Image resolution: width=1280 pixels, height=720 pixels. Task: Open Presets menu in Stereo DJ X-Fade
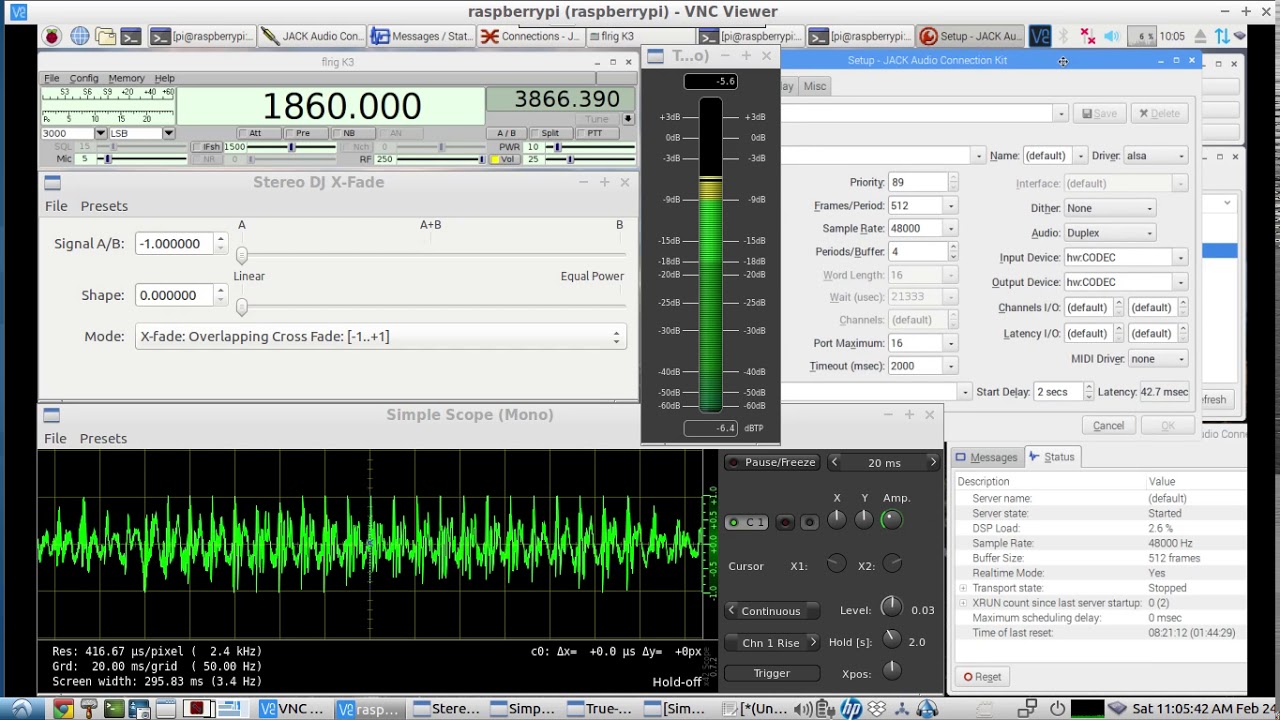coord(104,206)
